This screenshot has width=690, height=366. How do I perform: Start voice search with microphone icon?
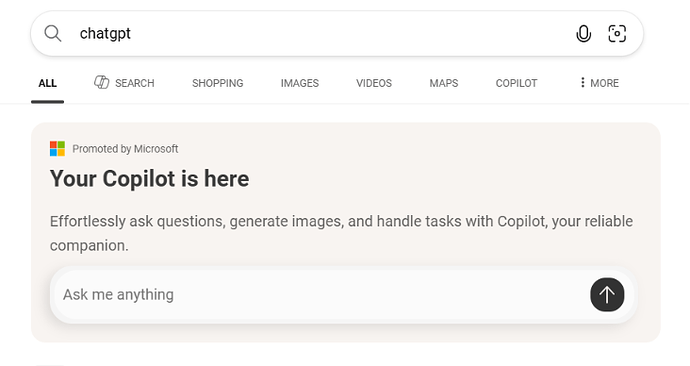click(x=584, y=33)
